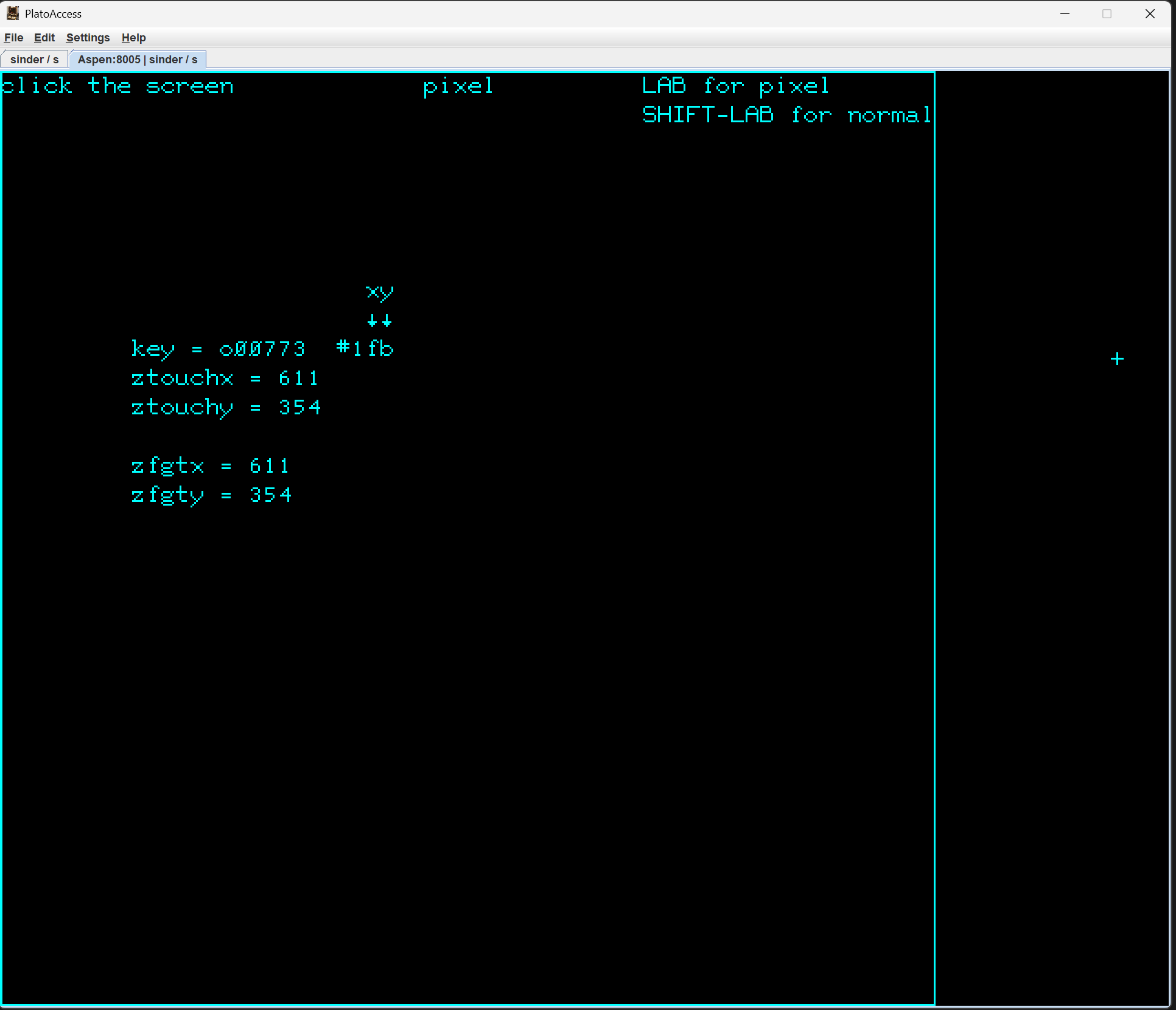1176x1010 pixels.
Task: Click the 'pixel' mode label at top
Action: click(458, 86)
